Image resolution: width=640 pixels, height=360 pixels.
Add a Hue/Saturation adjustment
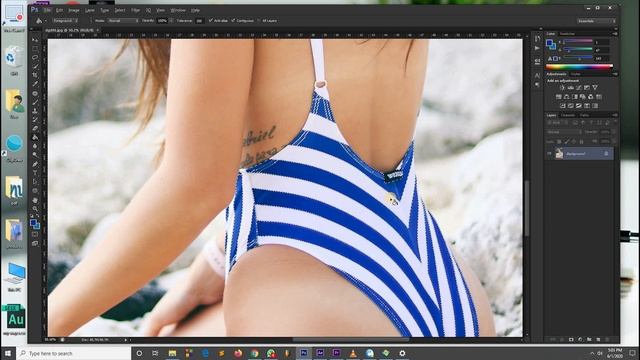(558, 97)
